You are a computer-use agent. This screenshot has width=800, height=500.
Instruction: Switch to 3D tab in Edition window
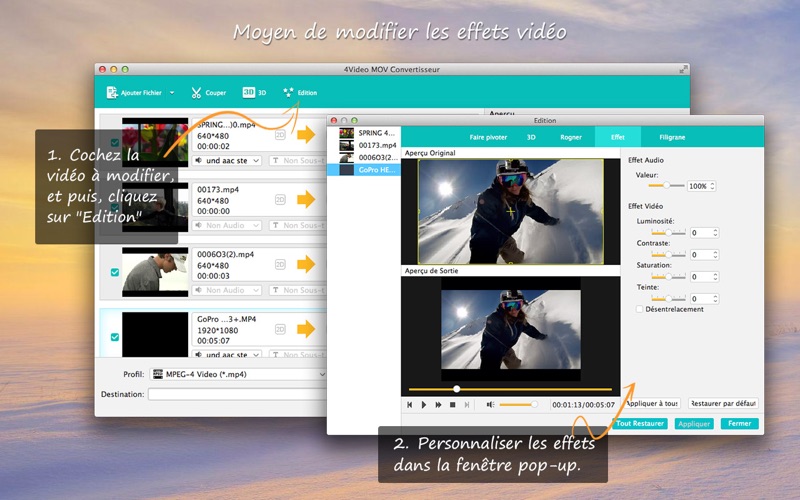coord(531,137)
